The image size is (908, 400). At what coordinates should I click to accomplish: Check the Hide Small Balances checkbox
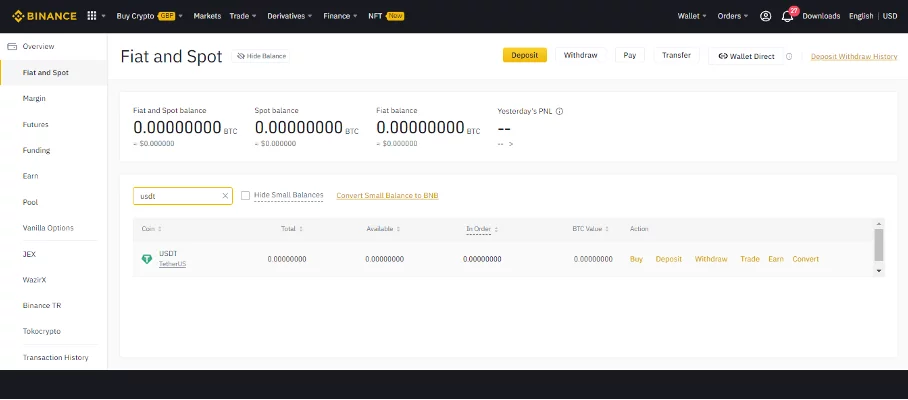(x=246, y=196)
